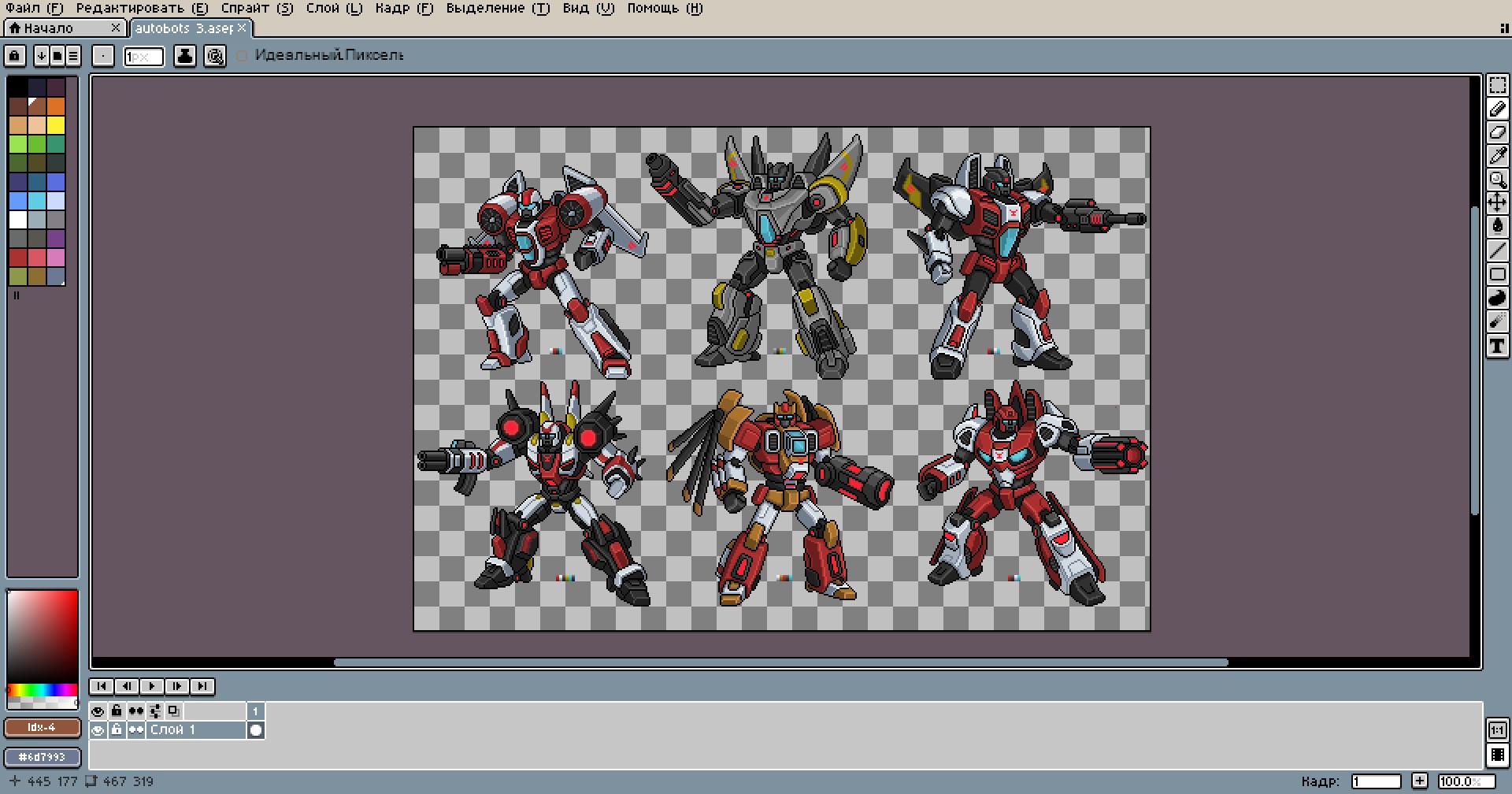Image resolution: width=1512 pixels, height=794 pixels.
Task: Select the Text tool
Action: click(x=1497, y=346)
